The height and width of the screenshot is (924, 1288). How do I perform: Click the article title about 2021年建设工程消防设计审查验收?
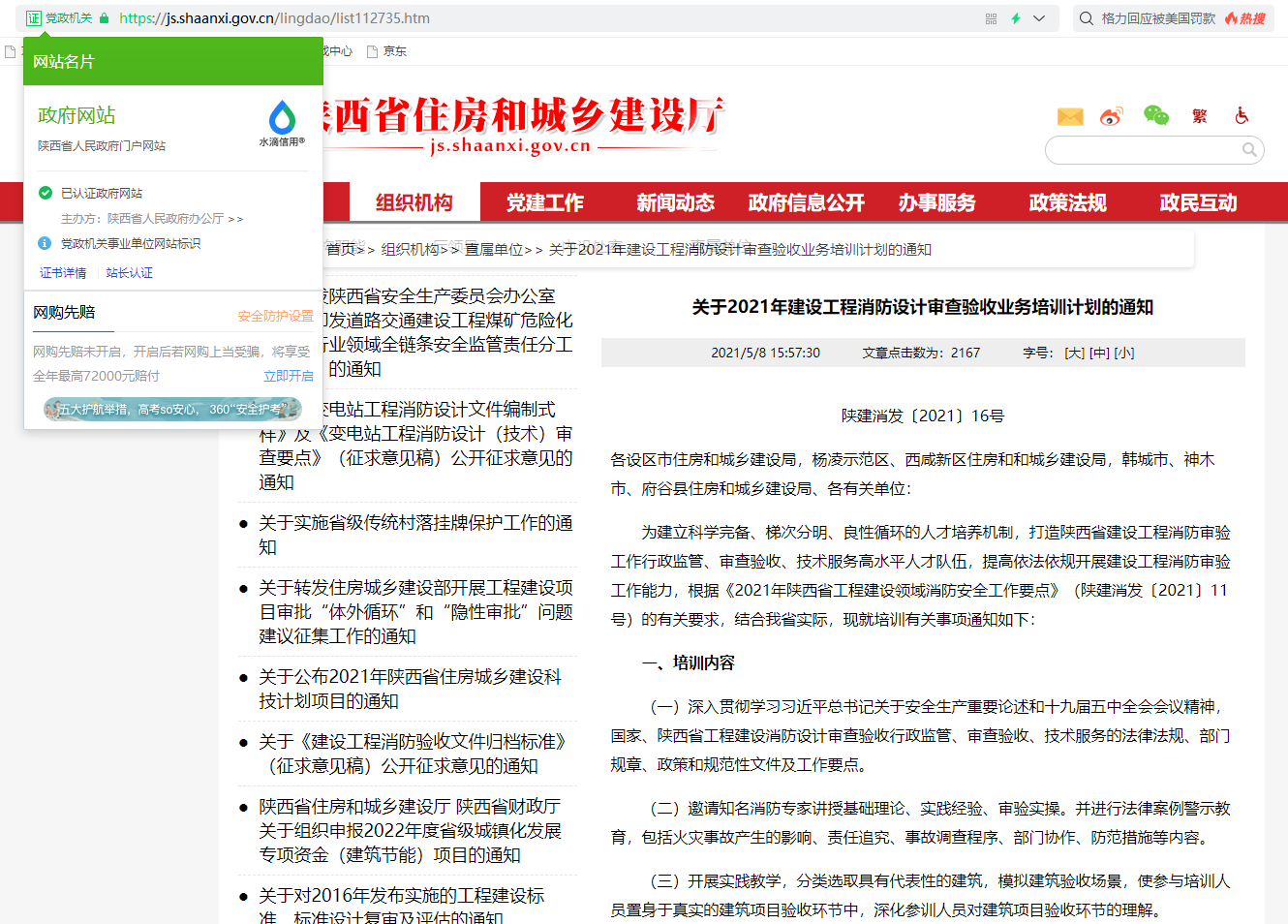coord(923,307)
